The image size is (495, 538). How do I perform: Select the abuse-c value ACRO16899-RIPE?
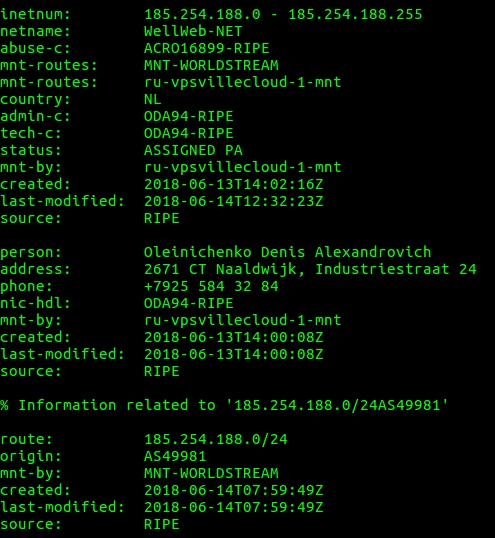click(x=207, y=48)
